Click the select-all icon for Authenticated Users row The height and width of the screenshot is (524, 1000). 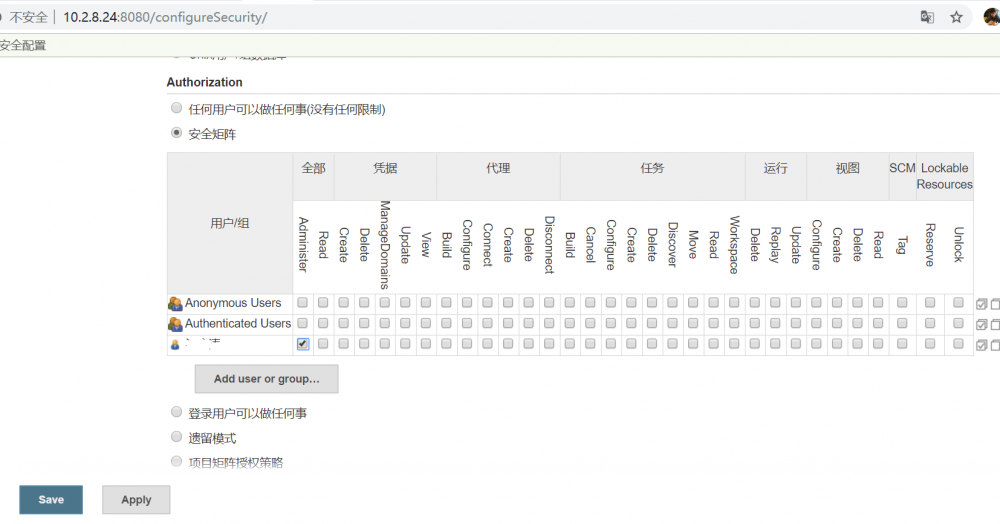[982, 324]
